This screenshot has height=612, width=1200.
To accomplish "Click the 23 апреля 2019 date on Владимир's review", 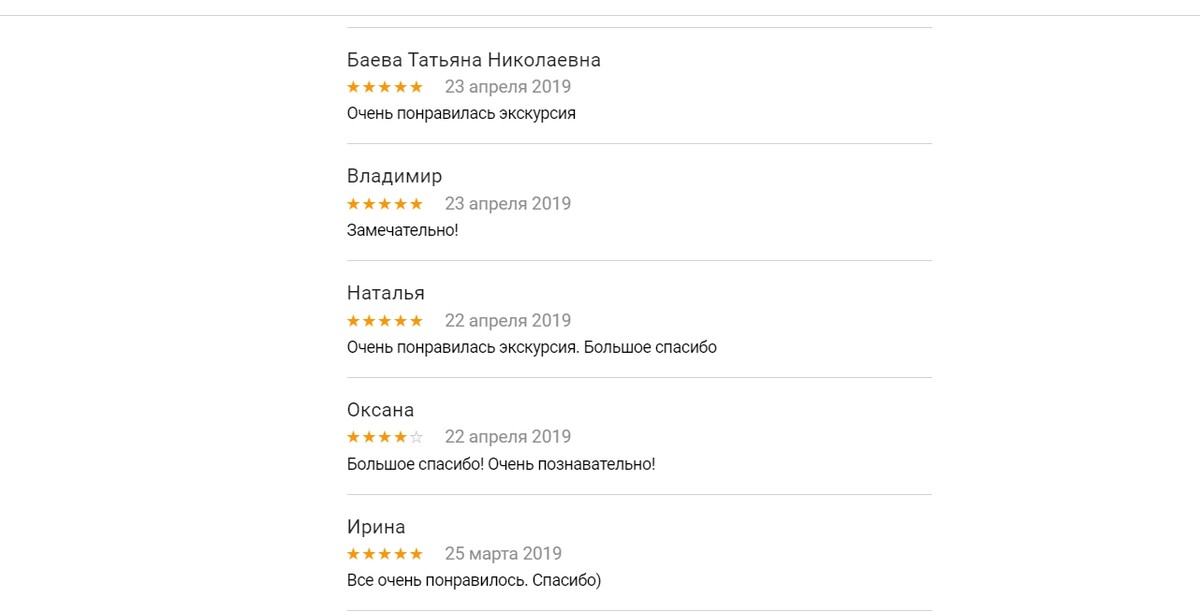I will pos(507,204).
